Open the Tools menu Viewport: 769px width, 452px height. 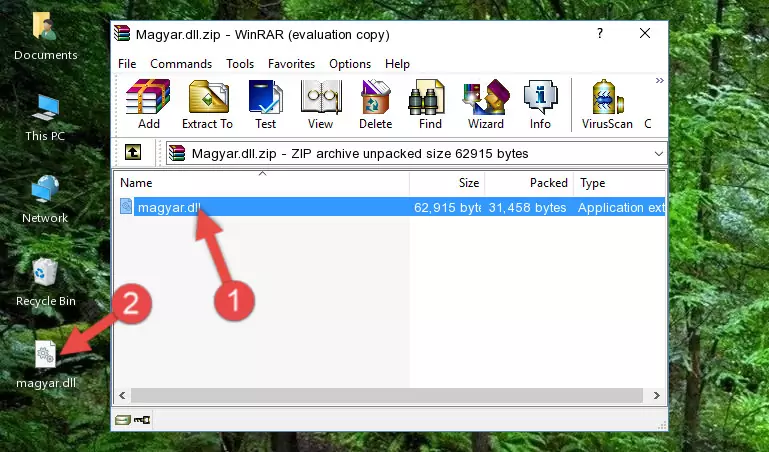240,64
